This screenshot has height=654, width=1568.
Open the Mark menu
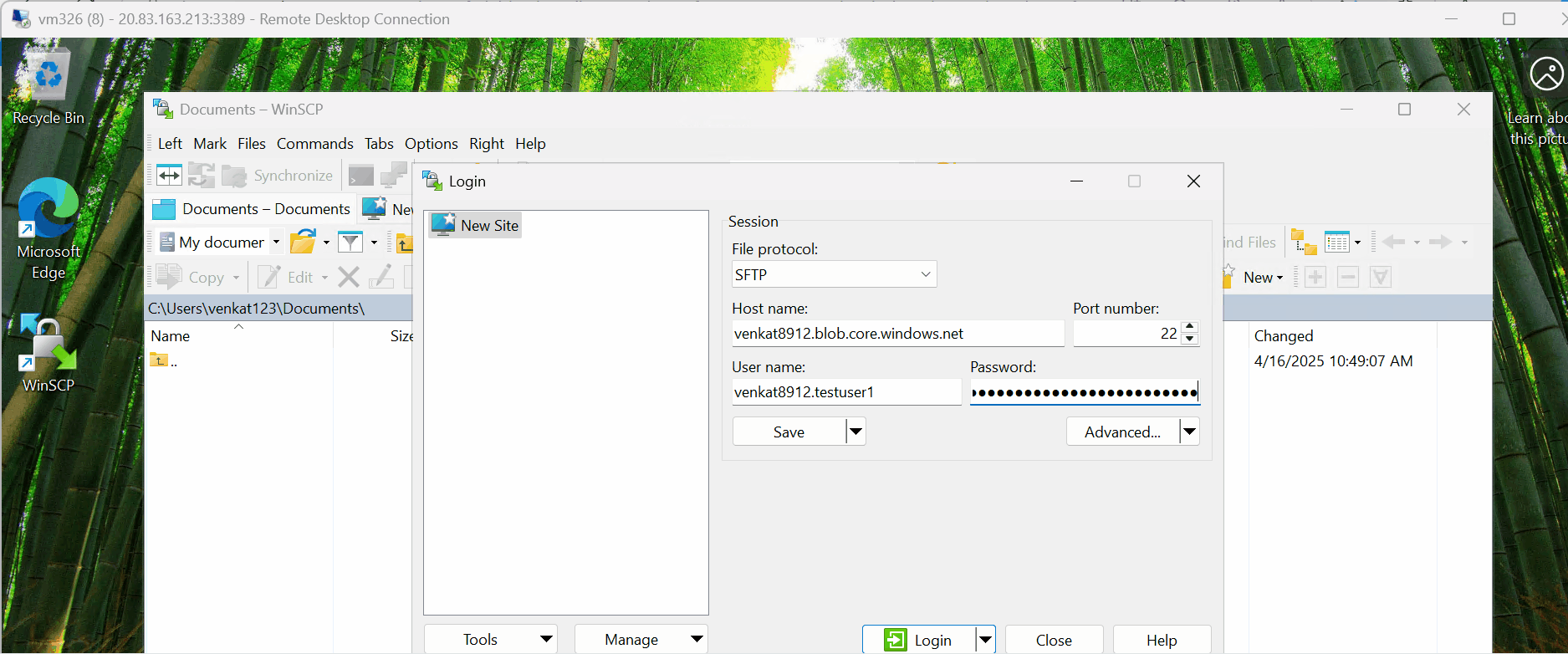210,144
